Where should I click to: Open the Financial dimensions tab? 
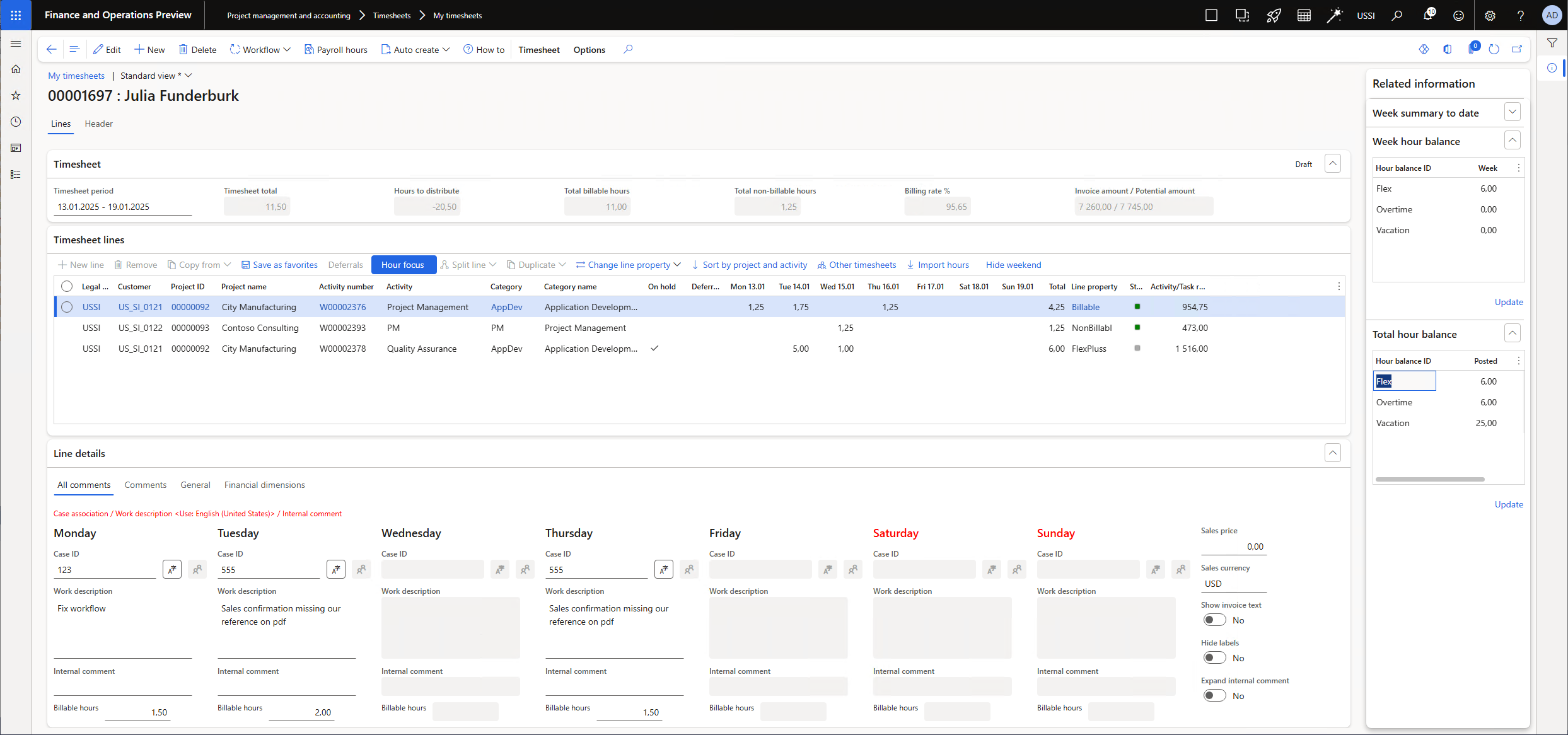[x=264, y=485]
